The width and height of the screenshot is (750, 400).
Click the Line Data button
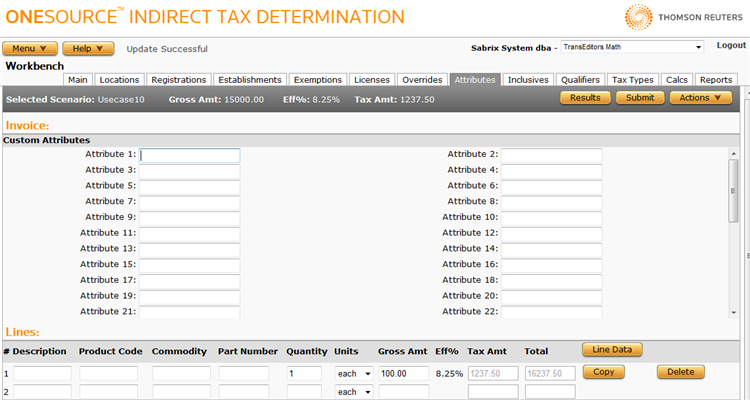point(612,349)
